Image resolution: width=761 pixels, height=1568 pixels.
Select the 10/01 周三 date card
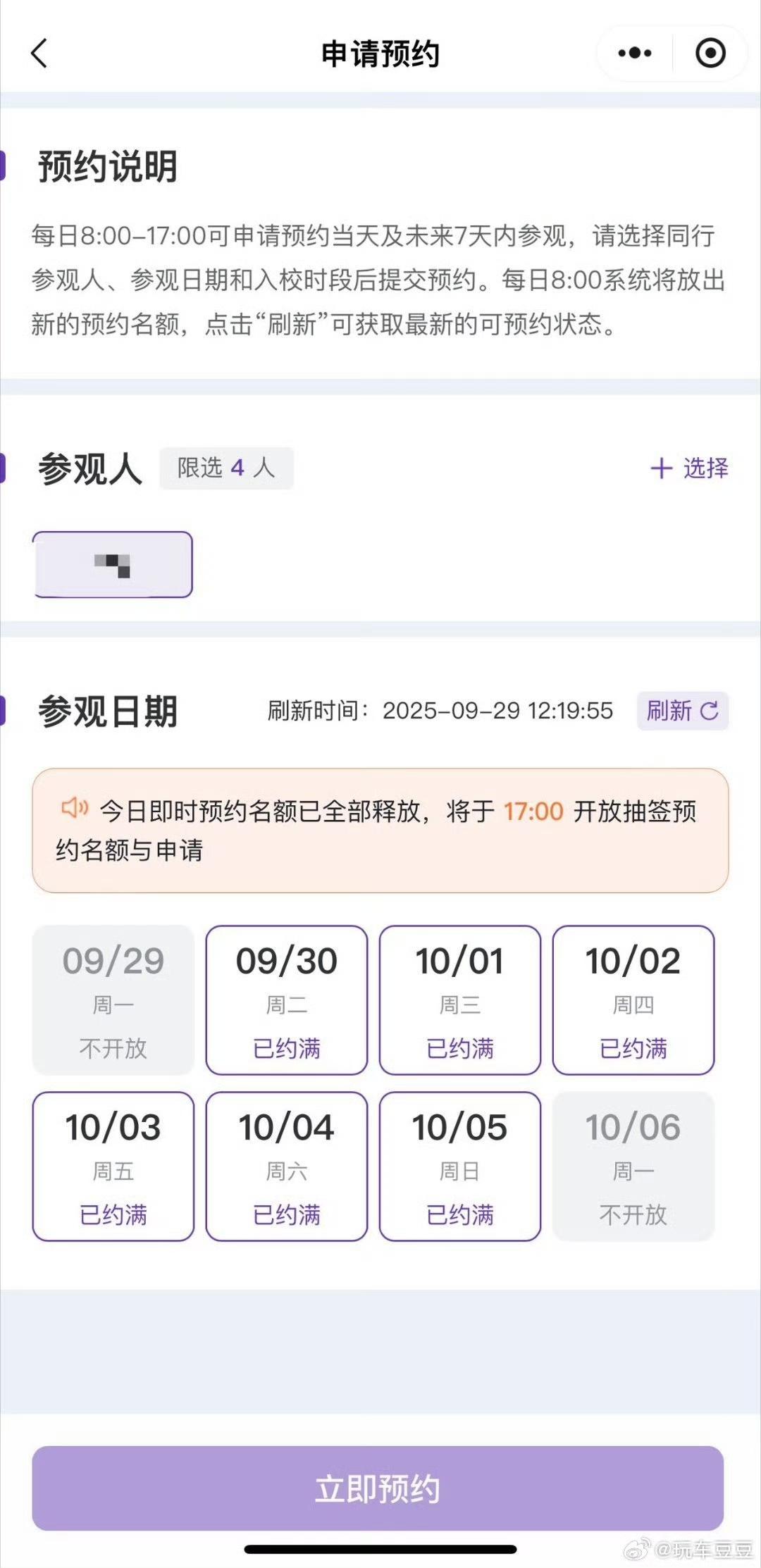[460, 1000]
